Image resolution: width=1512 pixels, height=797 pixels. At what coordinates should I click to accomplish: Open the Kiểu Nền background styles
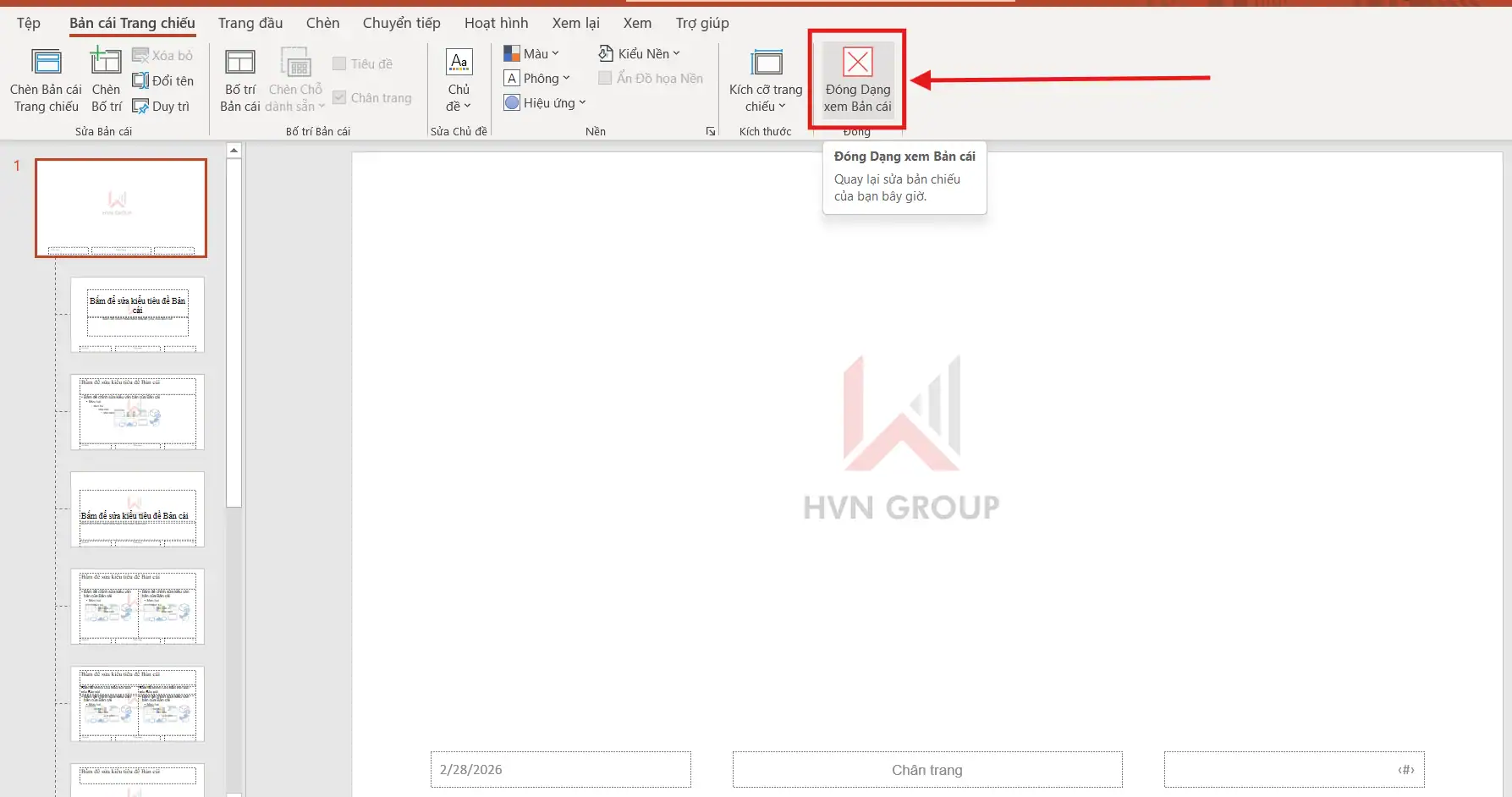(x=639, y=54)
